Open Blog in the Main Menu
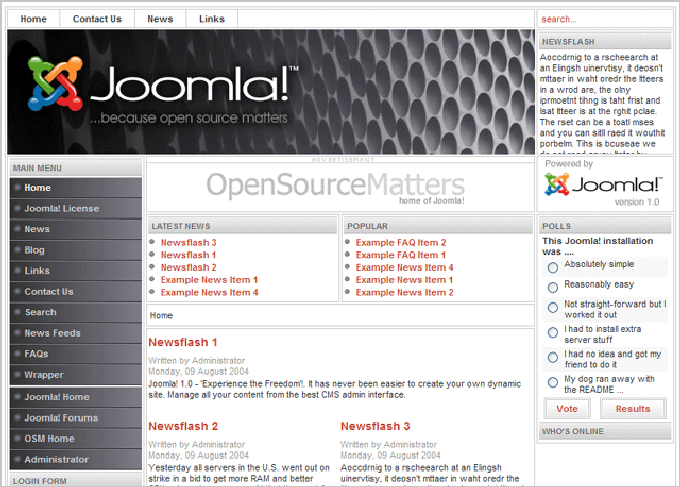Viewport: 680px width, 487px height. point(76,250)
